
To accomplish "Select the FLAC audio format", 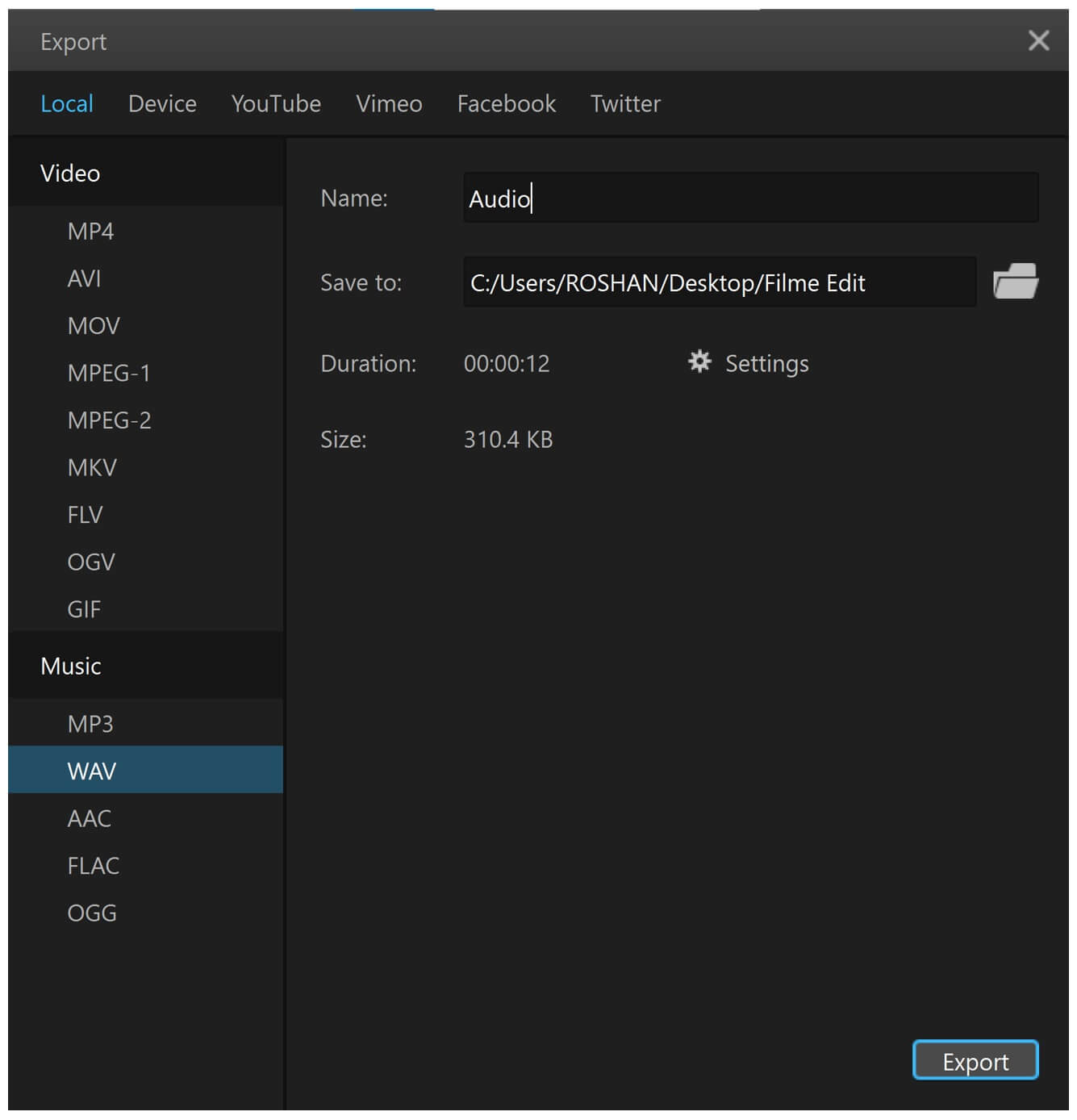I will (x=94, y=866).
